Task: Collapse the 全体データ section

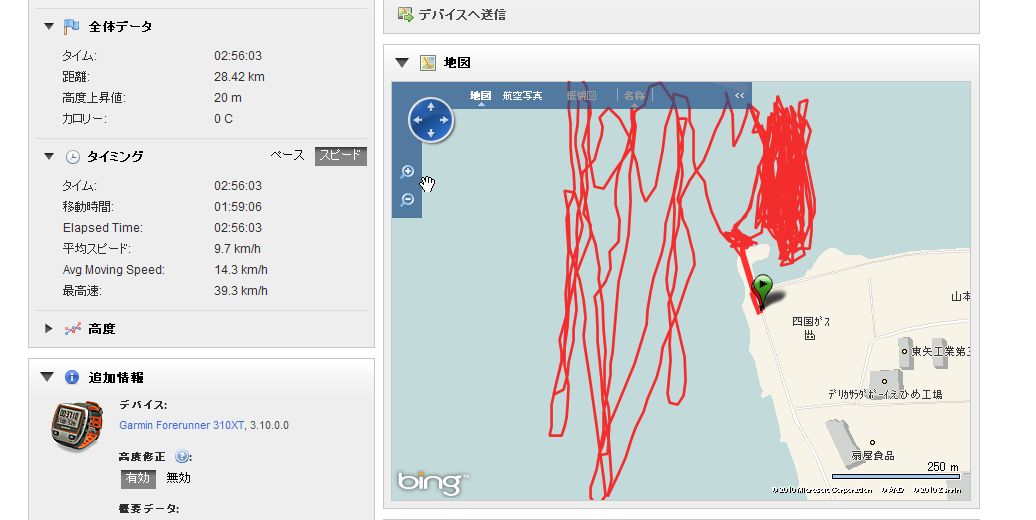Action: coord(48,26)
